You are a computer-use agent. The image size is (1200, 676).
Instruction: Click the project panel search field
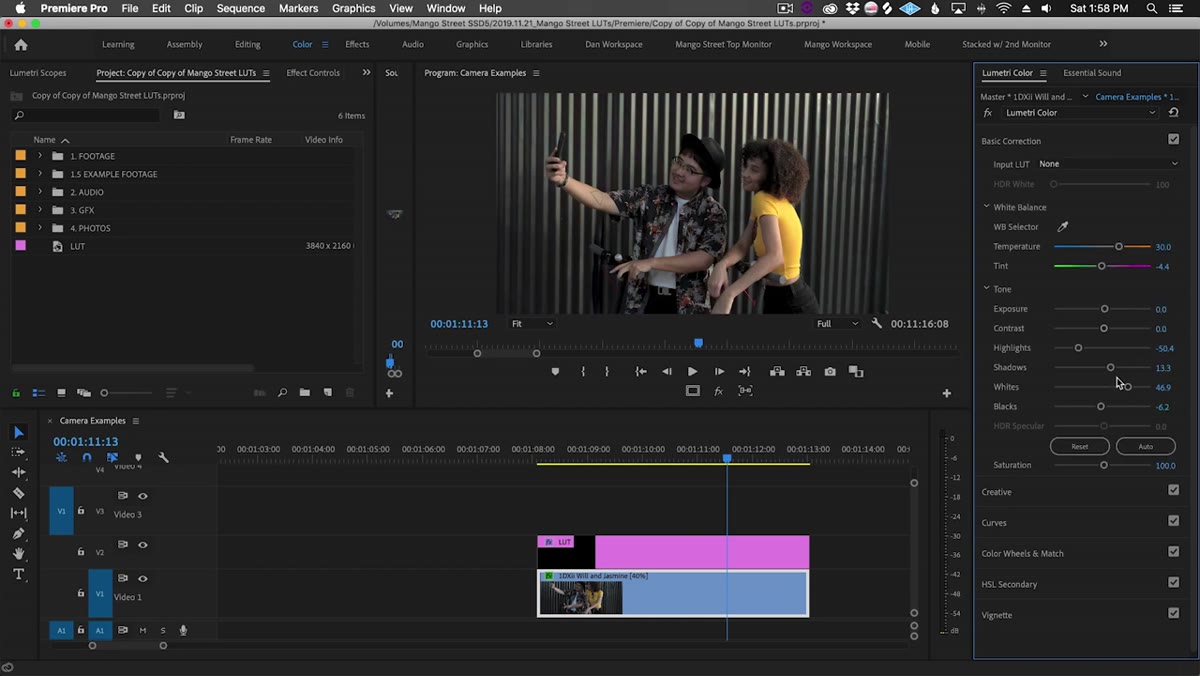click(x=85, y=116)
